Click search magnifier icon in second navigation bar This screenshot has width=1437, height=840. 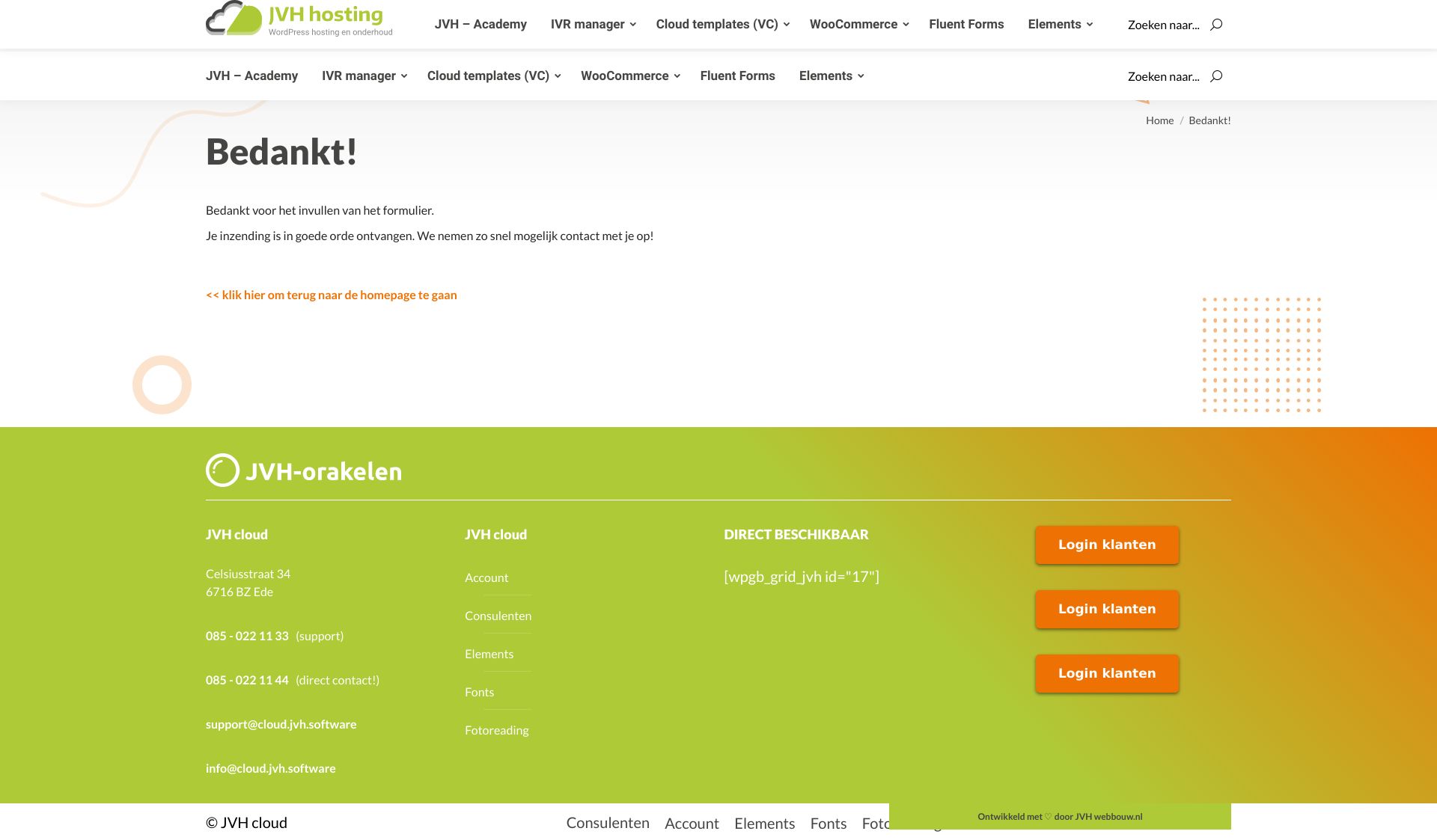point(1216,76)
